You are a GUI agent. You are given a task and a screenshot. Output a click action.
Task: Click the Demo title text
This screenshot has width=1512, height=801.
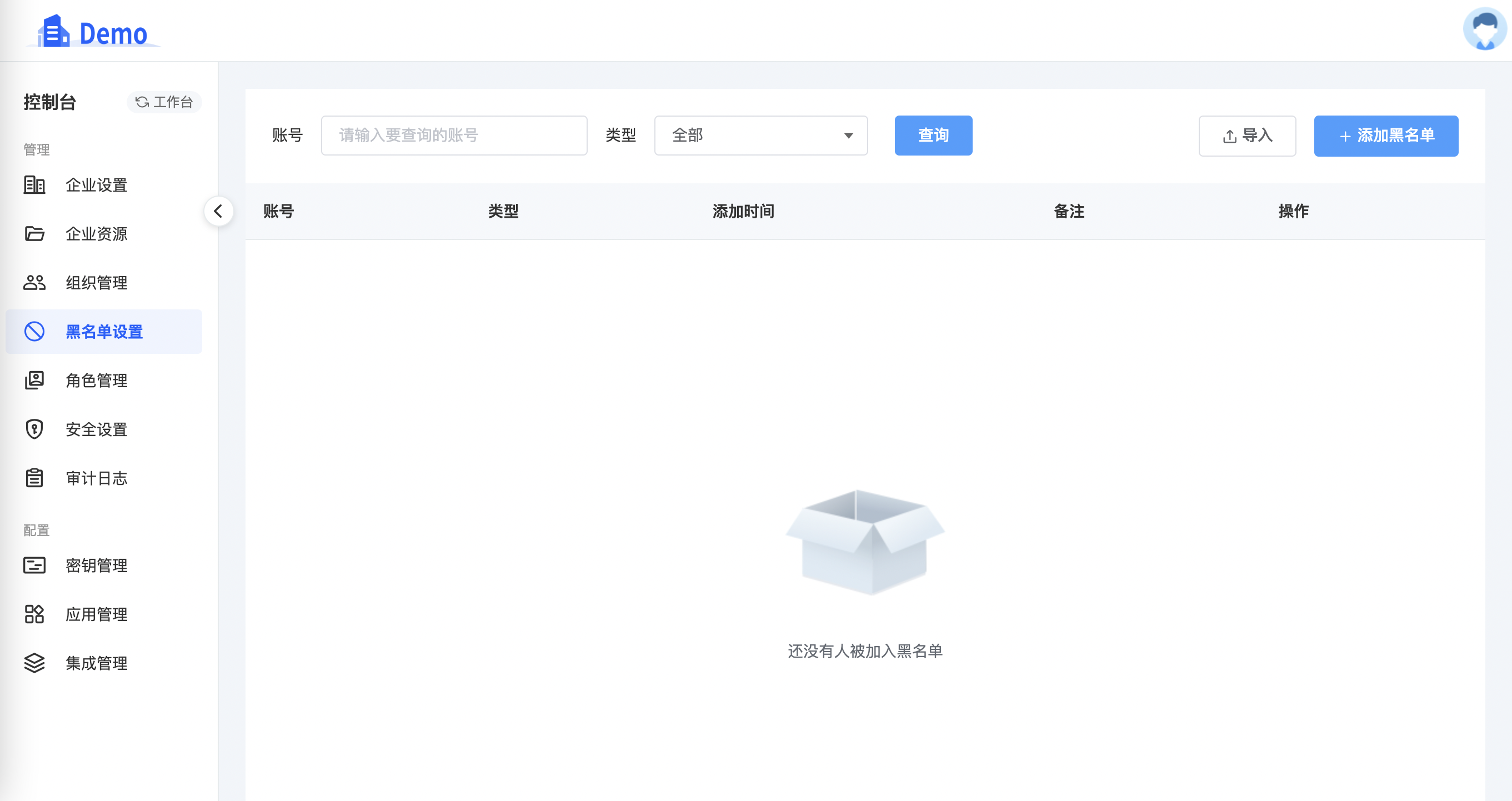113,33
